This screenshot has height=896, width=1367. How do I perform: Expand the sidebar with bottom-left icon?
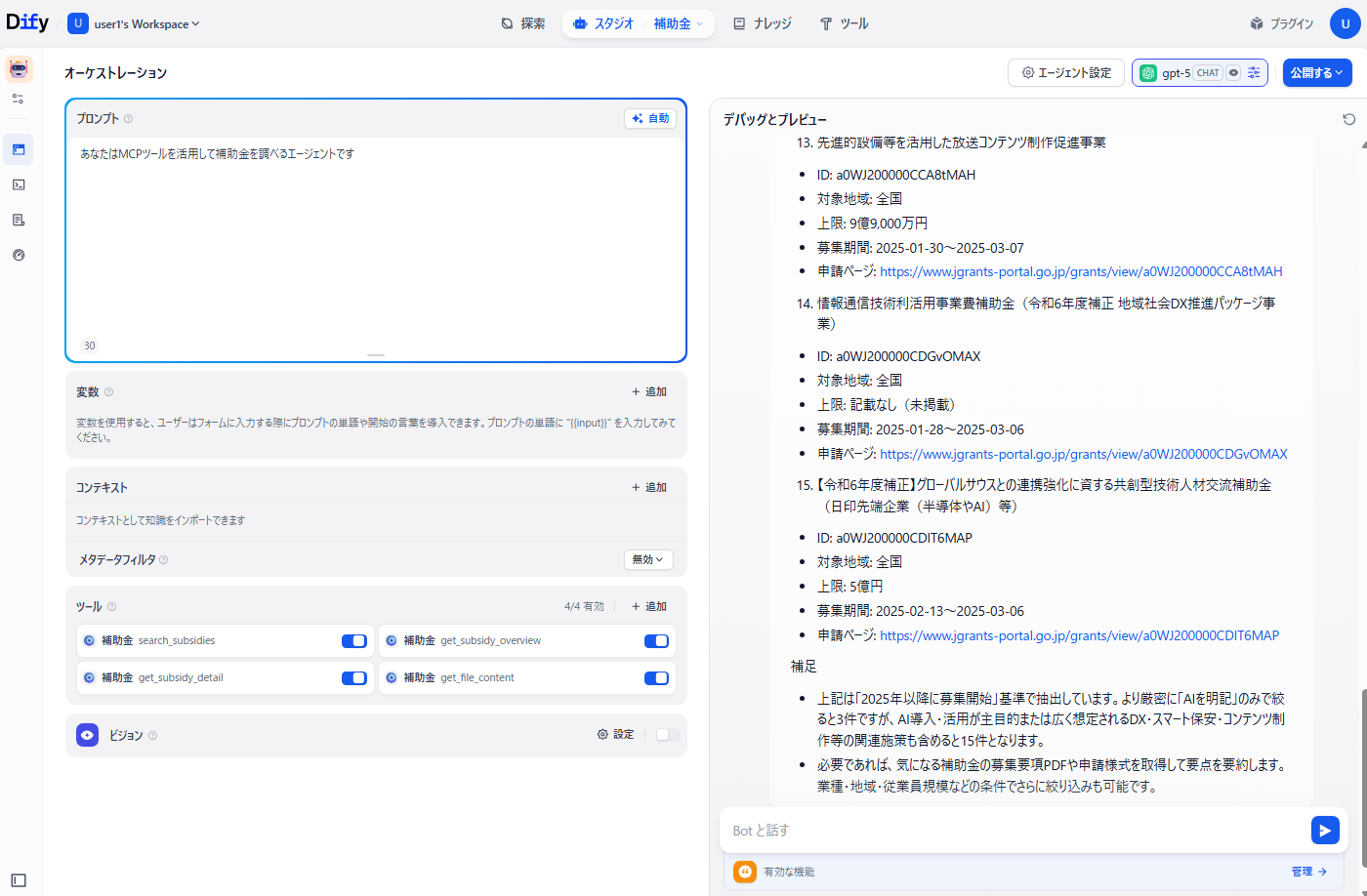[19, 880]
